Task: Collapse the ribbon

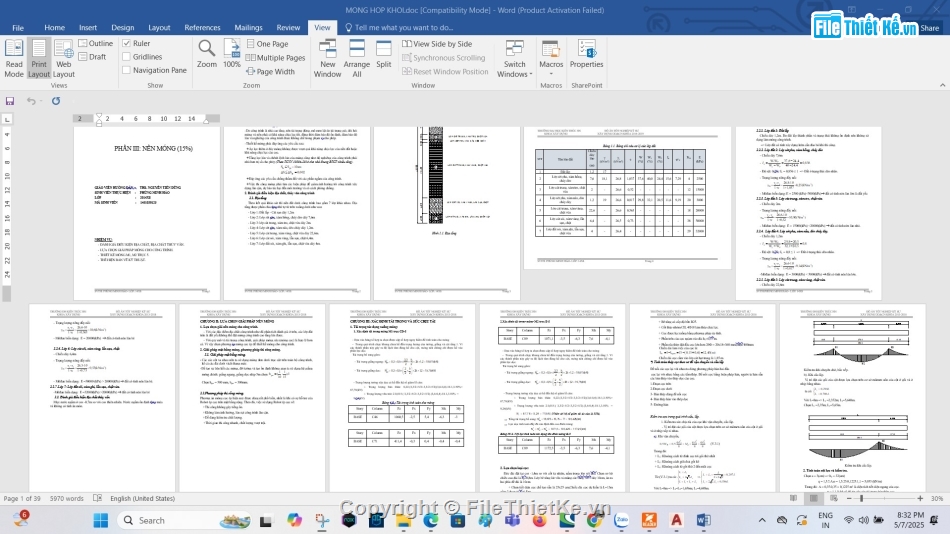Action: (942, 85)
